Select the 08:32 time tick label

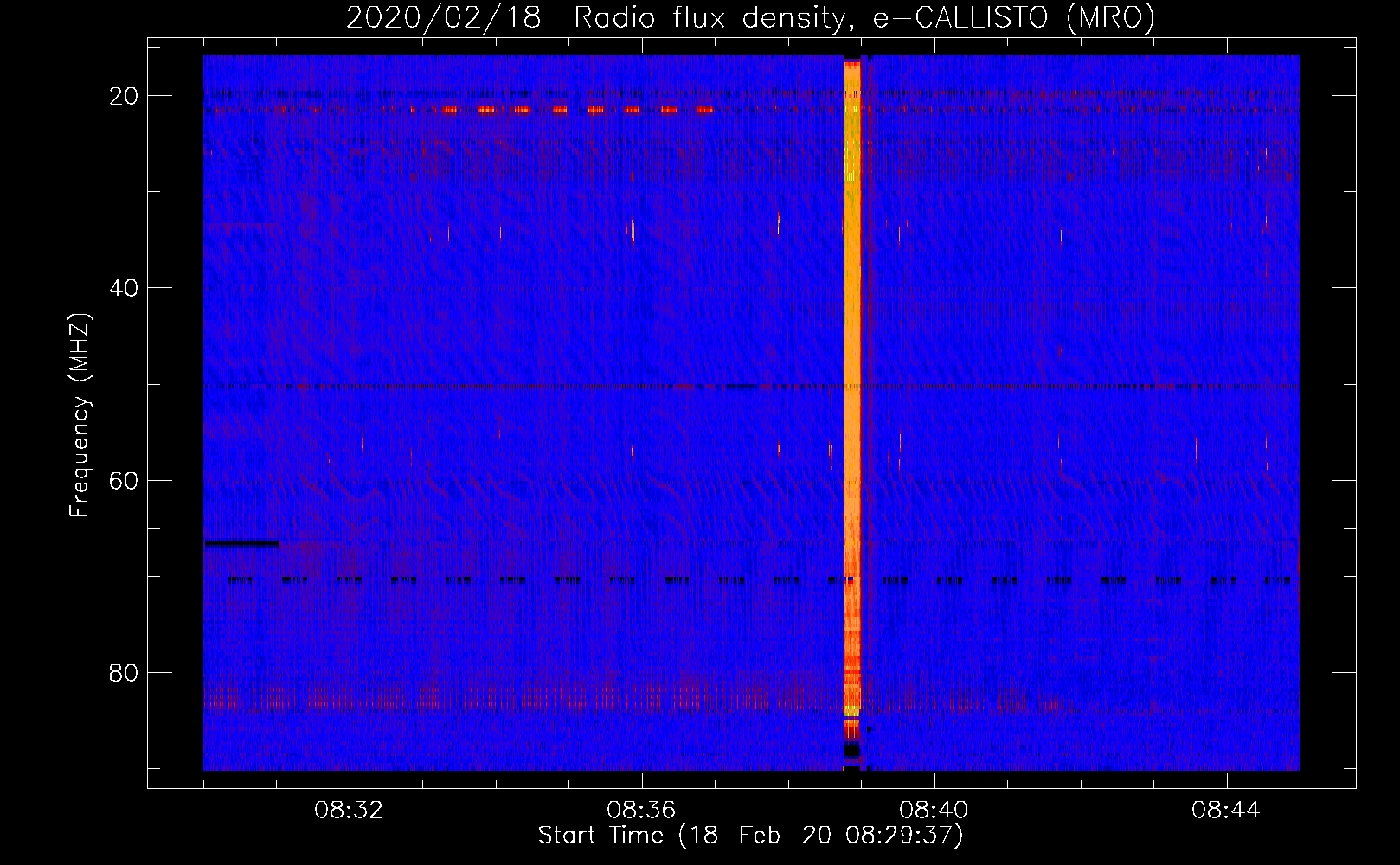[x=349, y=811]
